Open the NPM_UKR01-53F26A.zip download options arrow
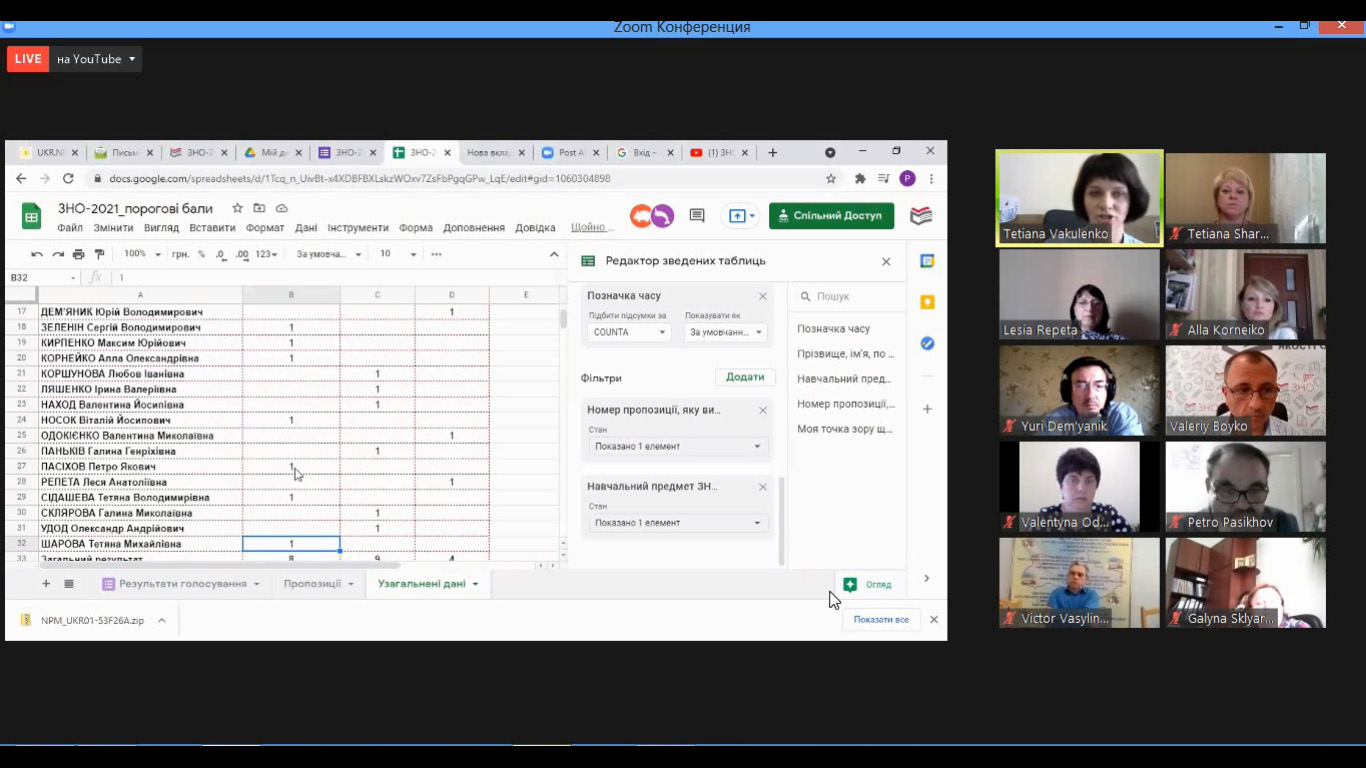The image size is (1366, 768). click(x=161, y=620)
